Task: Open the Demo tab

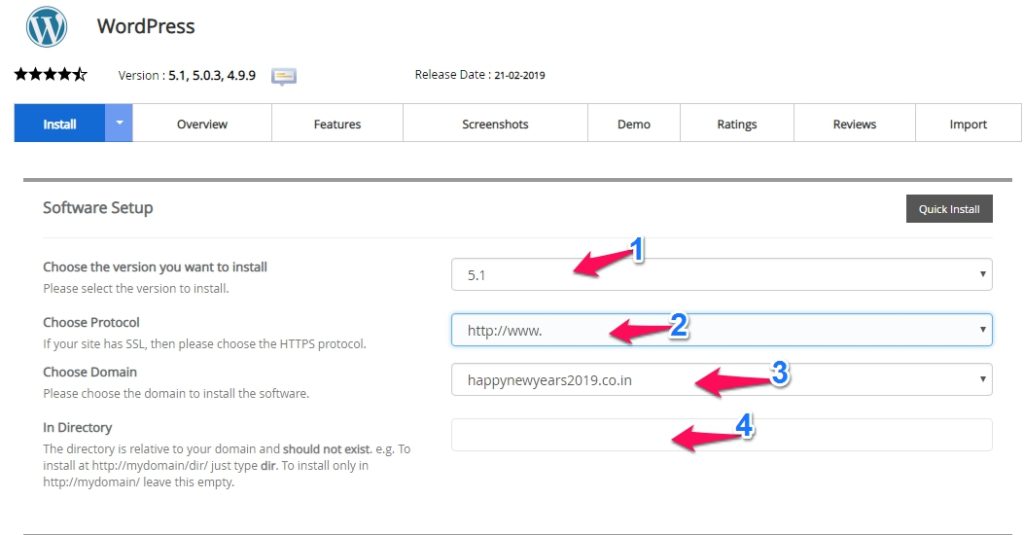Action: tap(633, 123)
